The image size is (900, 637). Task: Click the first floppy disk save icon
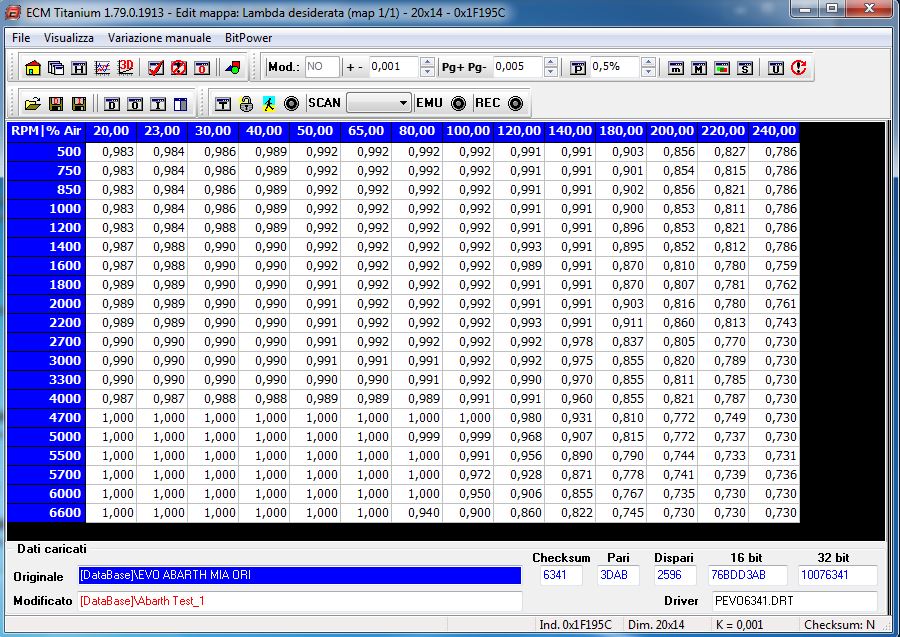[x=56, y=104]
